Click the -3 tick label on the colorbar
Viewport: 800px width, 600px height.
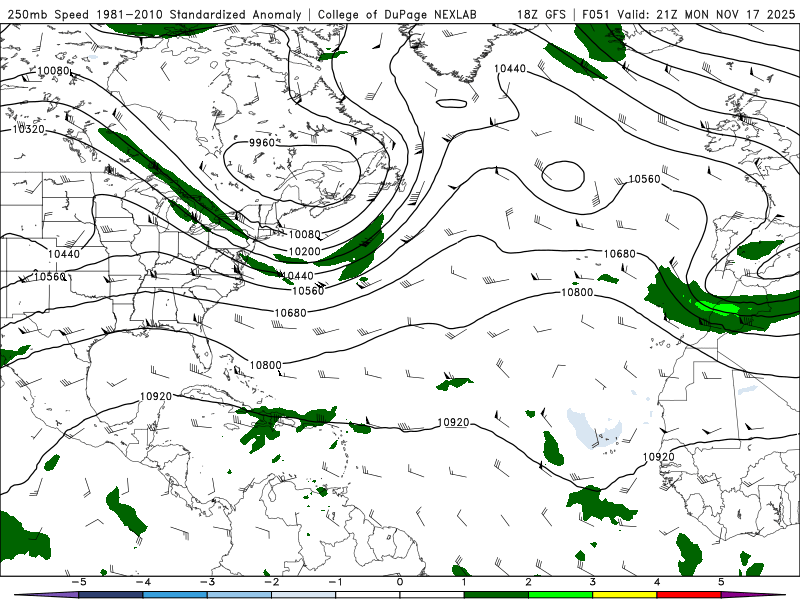[207, 582]
